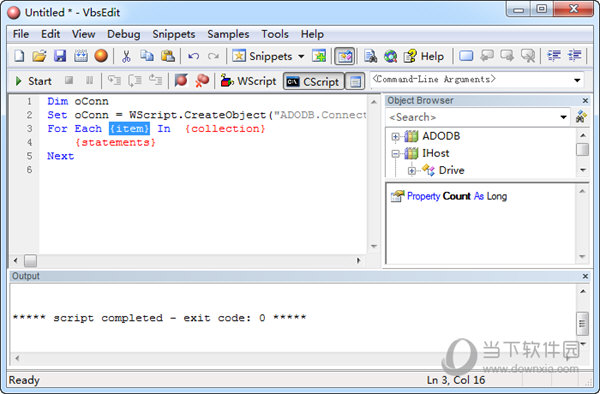
Task: Switch script host to CScript
Action: point(313,81)
